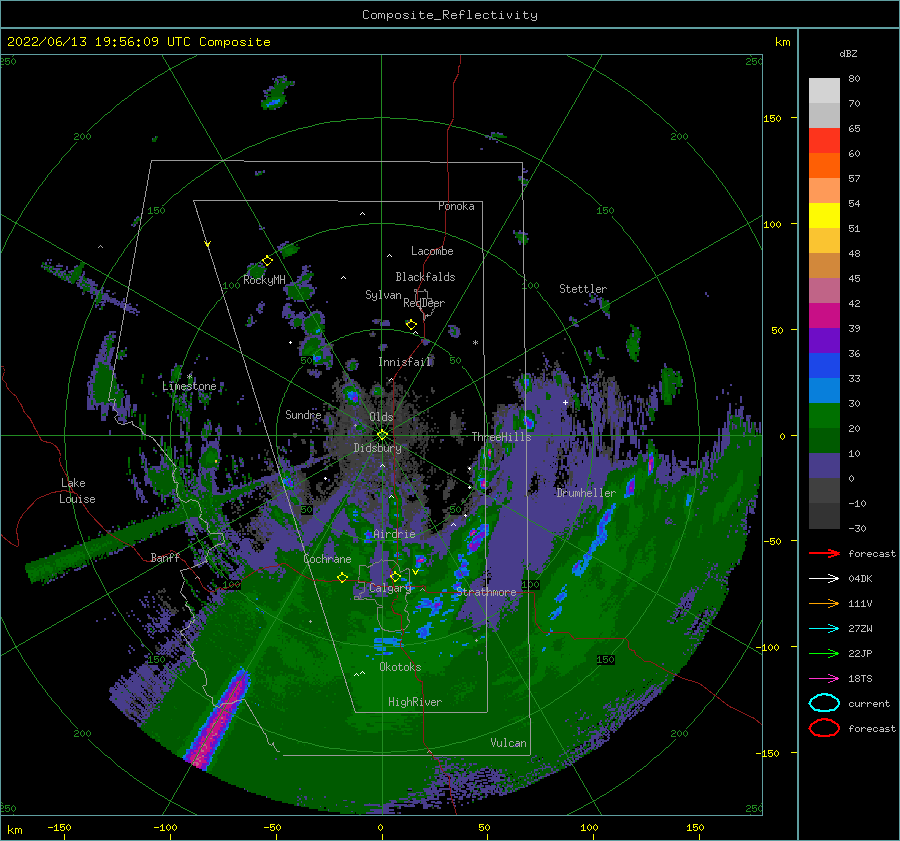Image resolution: width=900 pixels, height=841 pixels.
Task: Click the RedDeer city label
Action: tap(424, 303)
